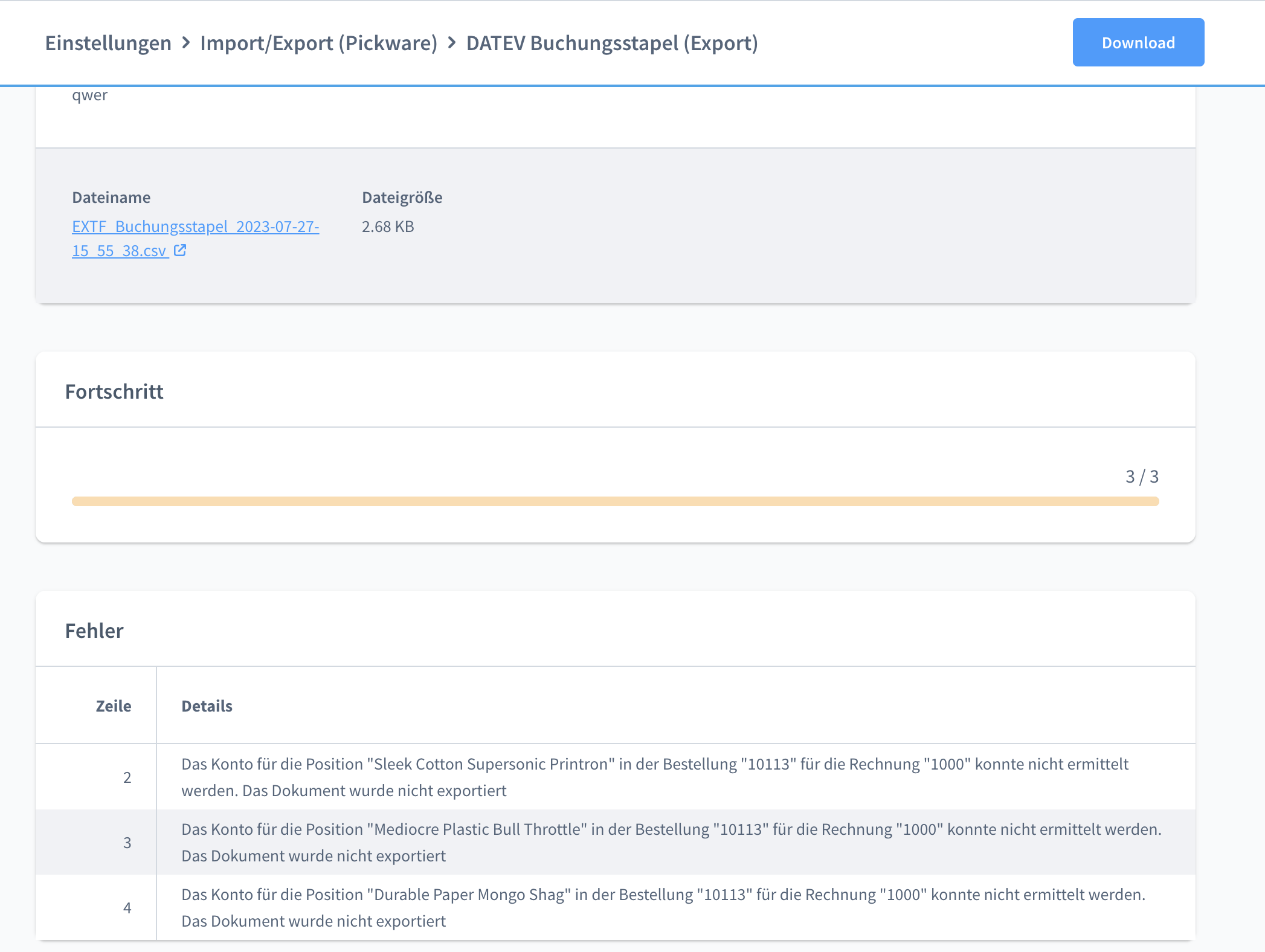Go to the Einstellungen breadcrumb
1265x952 pixels.
[x=108, y=43]
